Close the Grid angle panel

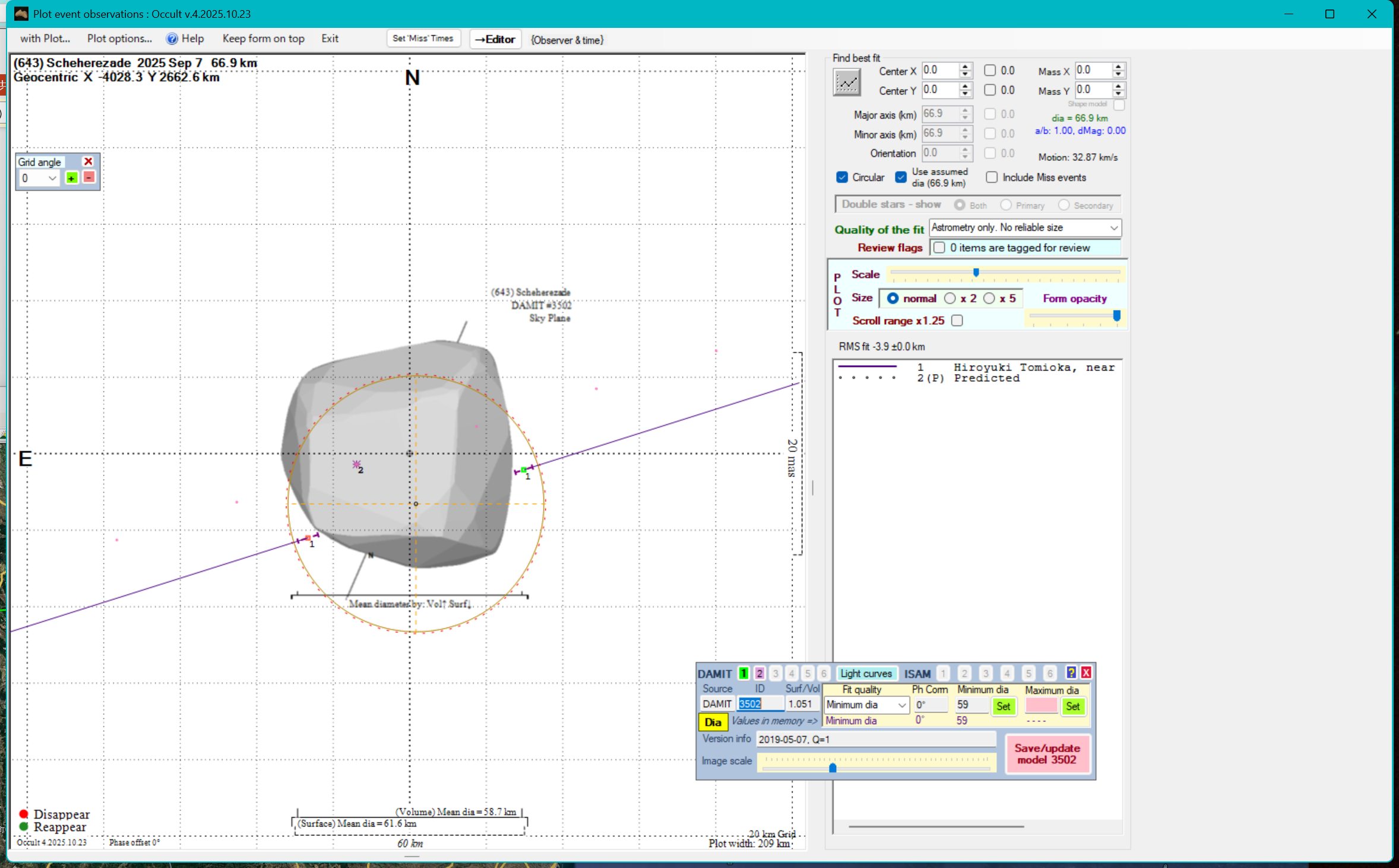pyautogui.click(x=88, y=161)
